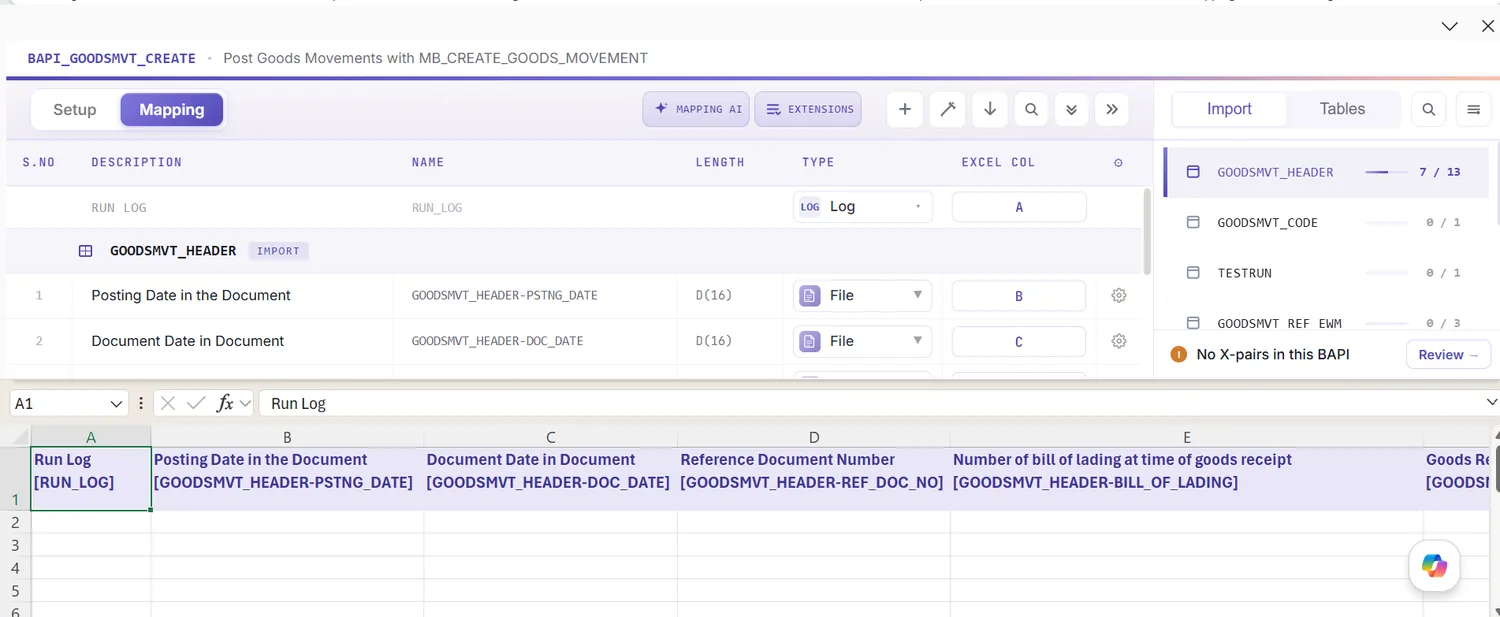The width and height of the screenshot is (1500, 617).
Task: Open the list menu icon beside Tables
Action: pos(1474,110)
